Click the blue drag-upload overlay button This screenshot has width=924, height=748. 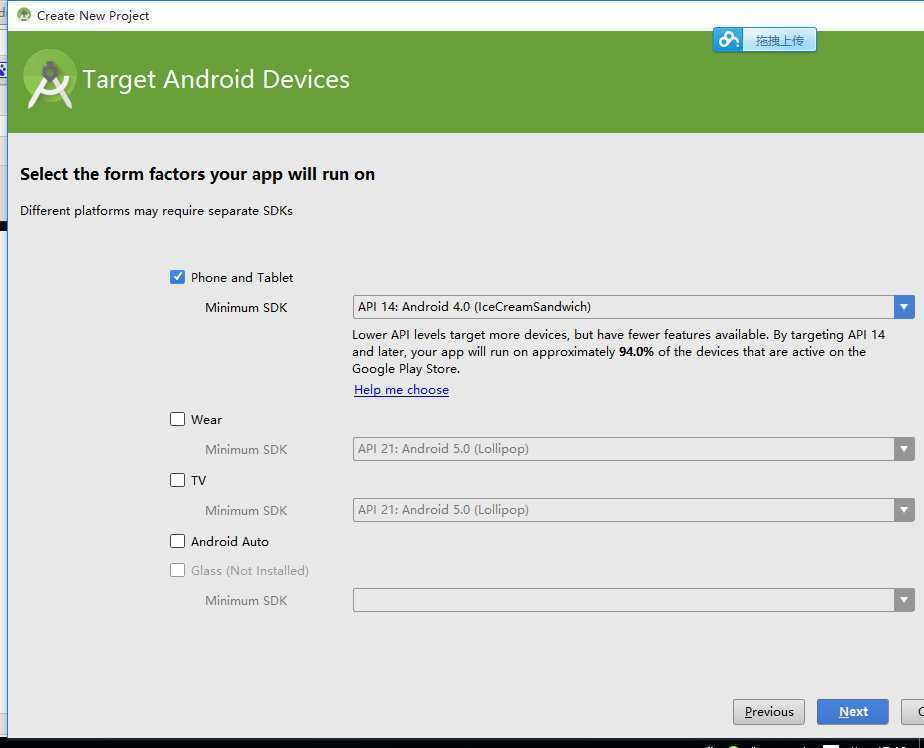tap(764, 40)
